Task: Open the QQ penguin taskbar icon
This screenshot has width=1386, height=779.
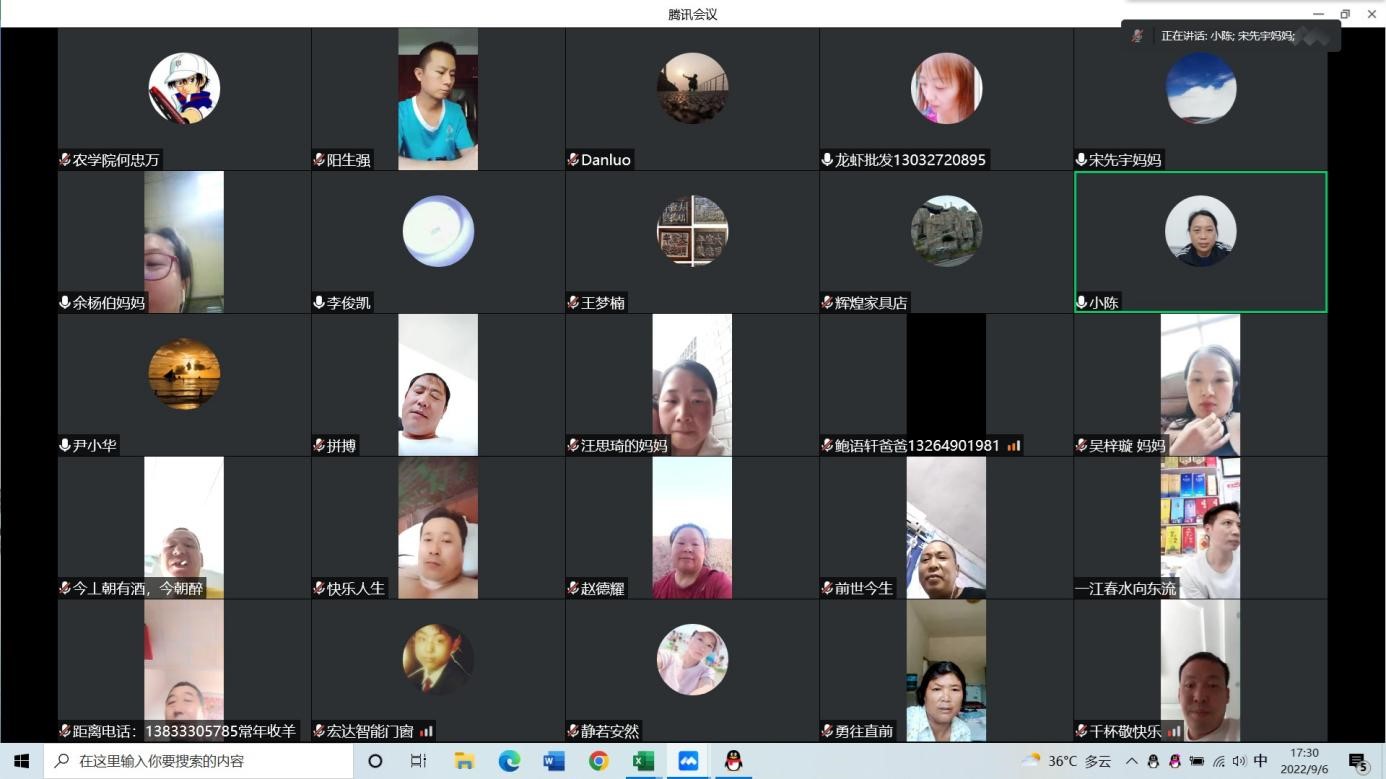Action: coord(733,761)
